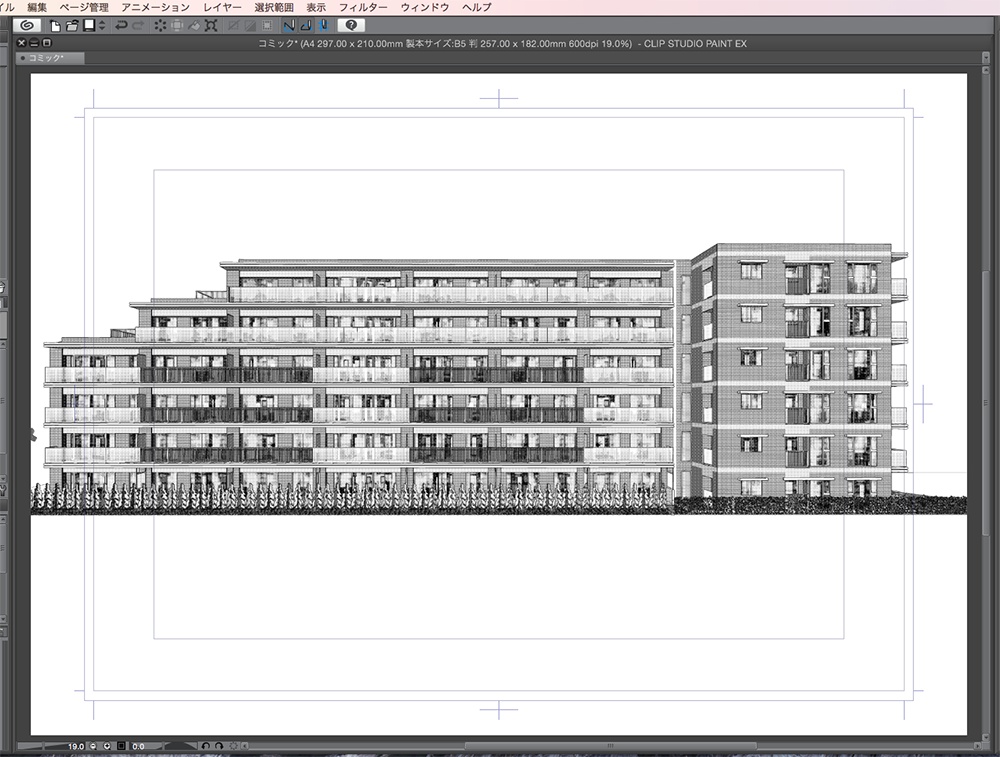This screenshot has height=757, width=1000.
Task: Open CLIP STUDIO support help question icon
Action: 351,26
